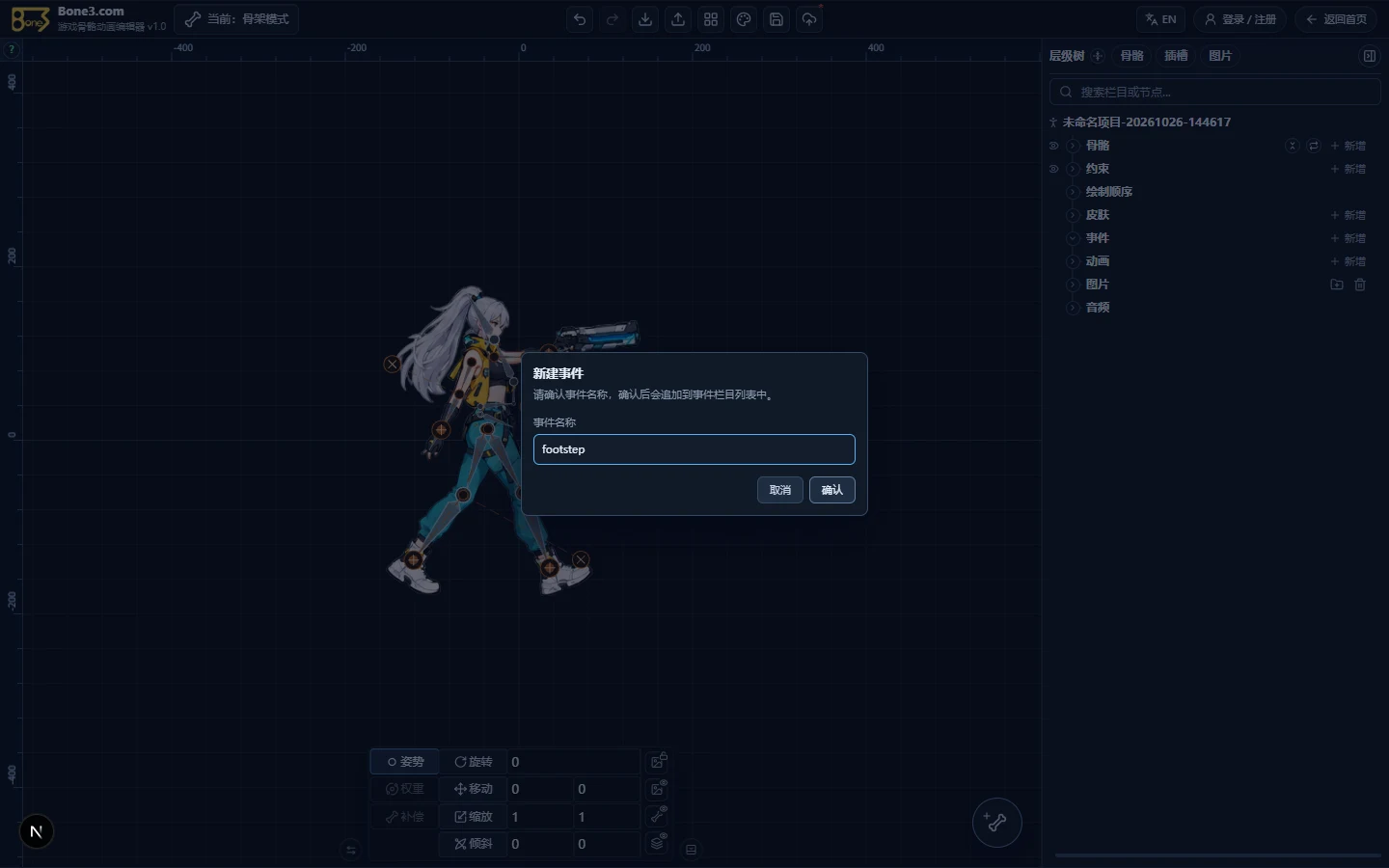Screen dimensions: 1389x868
Task: Click the help question mark icon
Action: pyautogui.click(x=12, y=49)
